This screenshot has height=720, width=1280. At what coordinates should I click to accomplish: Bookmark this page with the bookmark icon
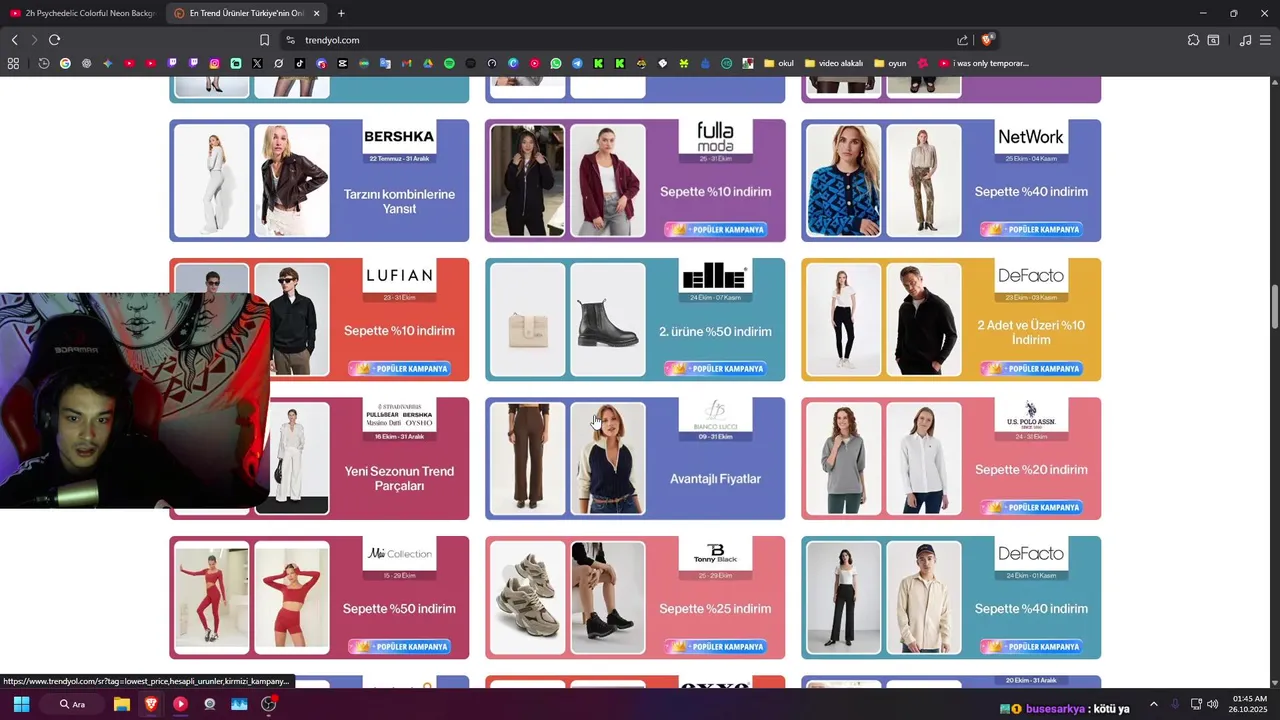point(264,40)
